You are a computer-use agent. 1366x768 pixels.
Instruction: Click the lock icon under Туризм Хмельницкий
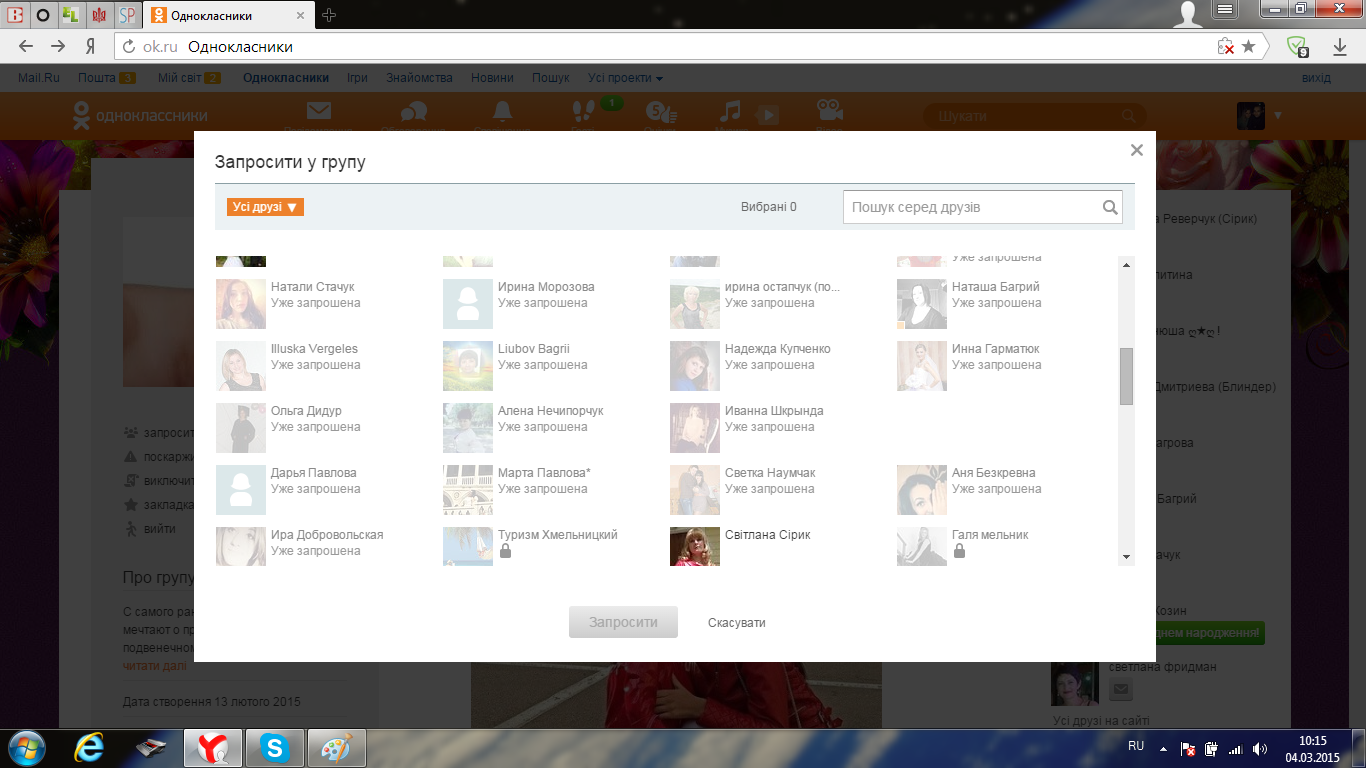tap(505, 551)
